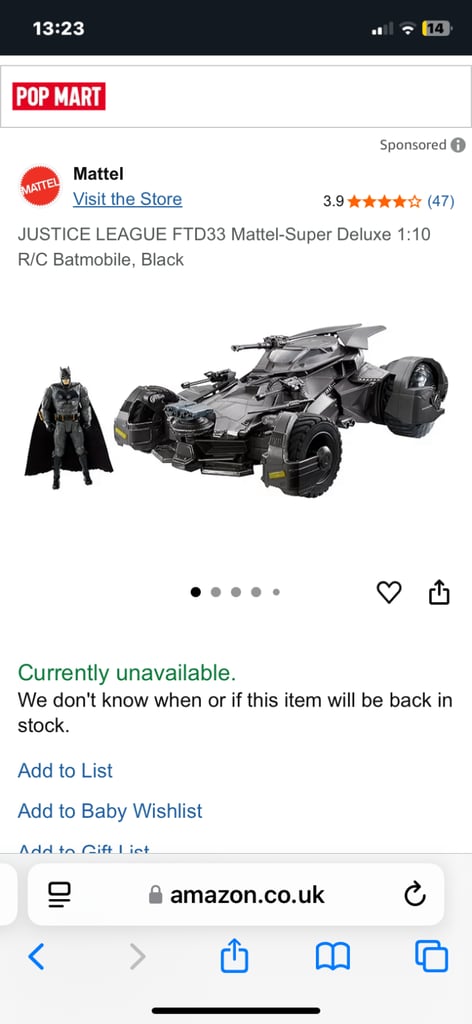Show all Safari tabs

pyautogui.click(x=432, y=957)
